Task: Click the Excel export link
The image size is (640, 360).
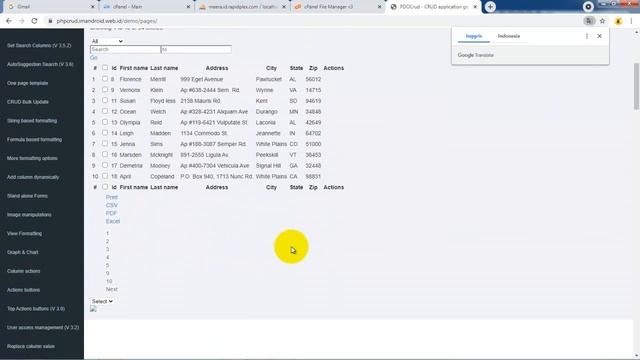Action: [x=113, y=221]
